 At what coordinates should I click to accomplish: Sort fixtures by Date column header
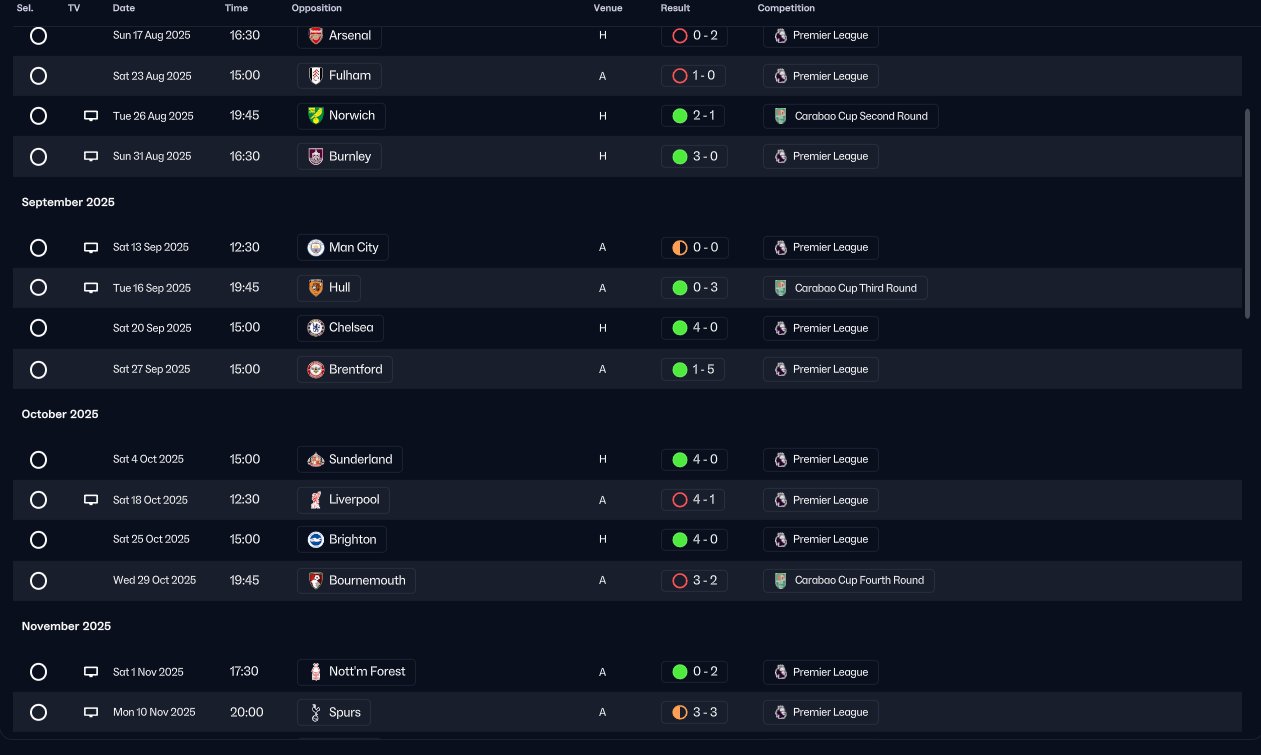[124, 8]
